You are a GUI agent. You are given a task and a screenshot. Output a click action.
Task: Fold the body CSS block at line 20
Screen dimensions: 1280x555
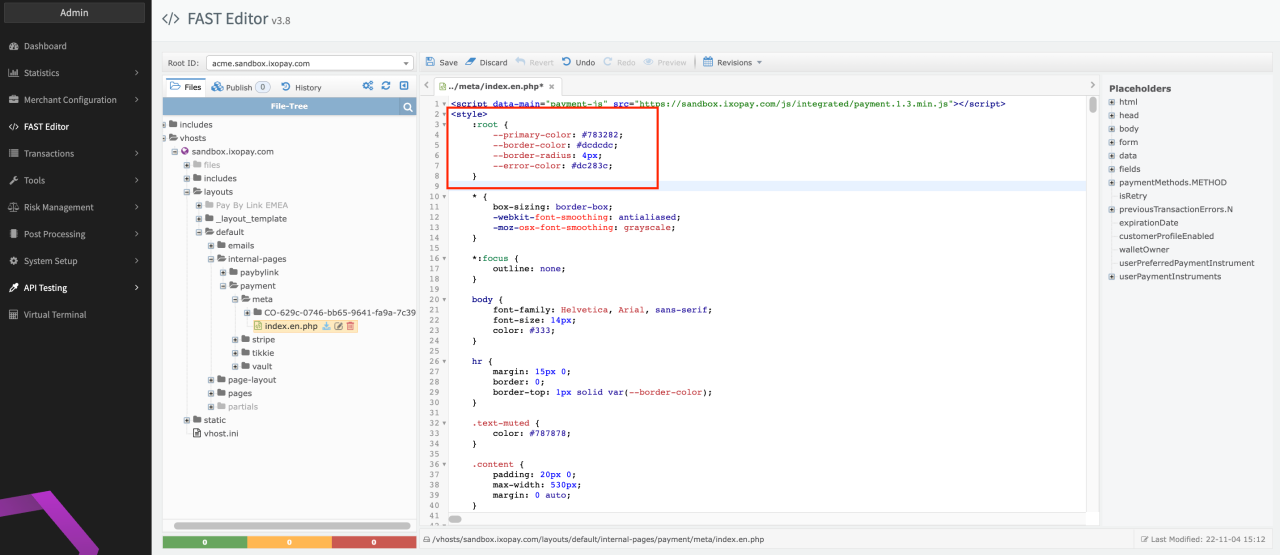pos(444,299)
